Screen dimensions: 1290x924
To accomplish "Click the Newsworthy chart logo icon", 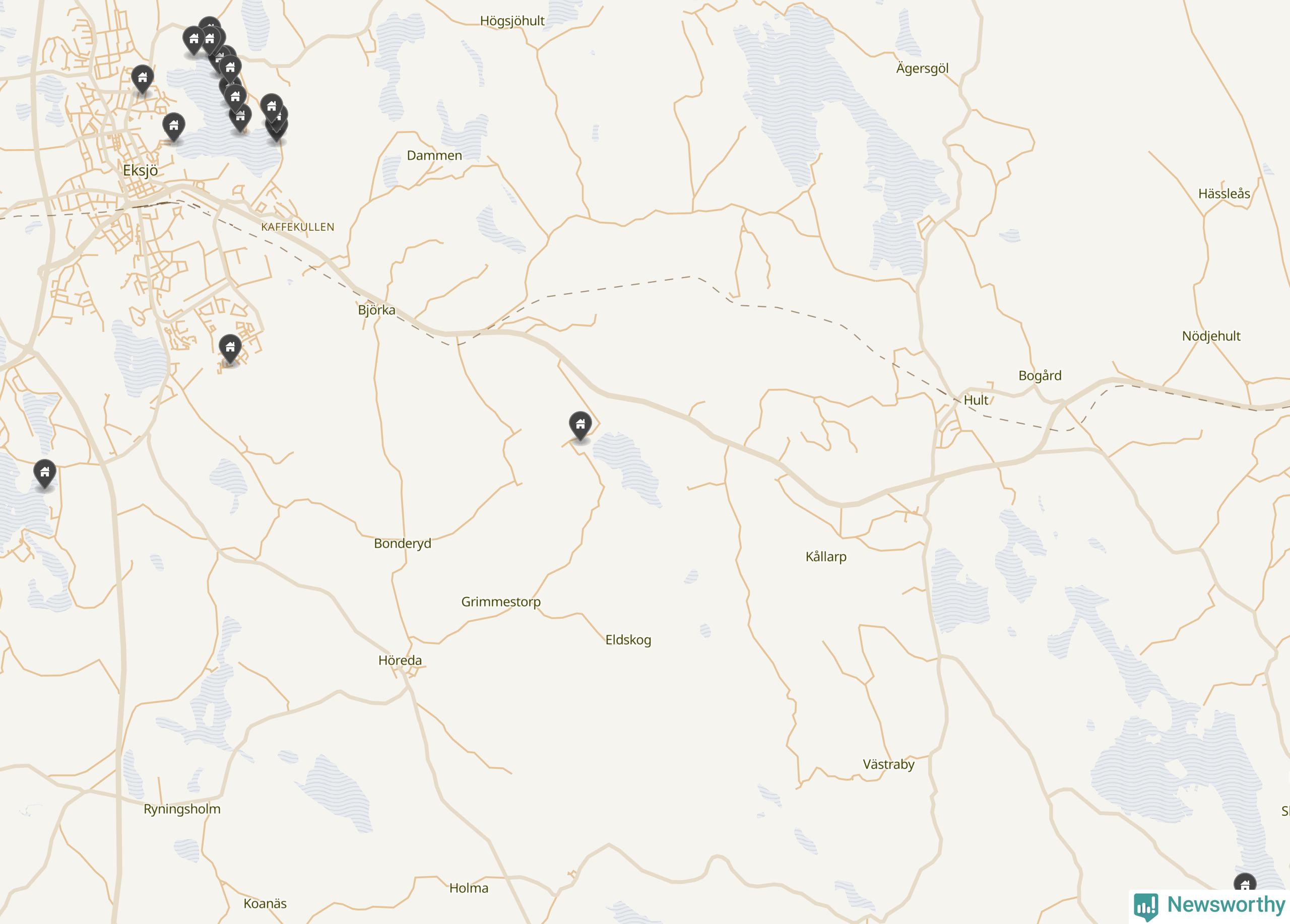I will point(1146,906).
